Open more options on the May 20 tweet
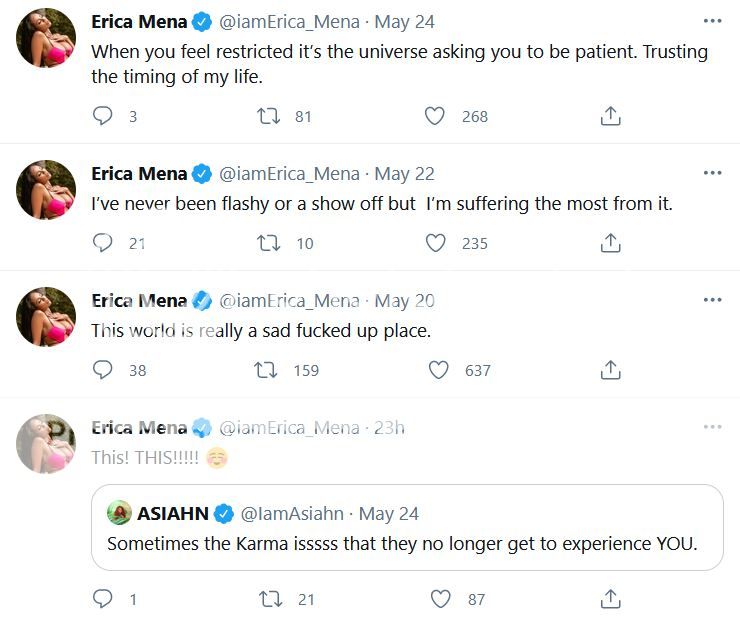The image size is (740, 619). [712, 300]
